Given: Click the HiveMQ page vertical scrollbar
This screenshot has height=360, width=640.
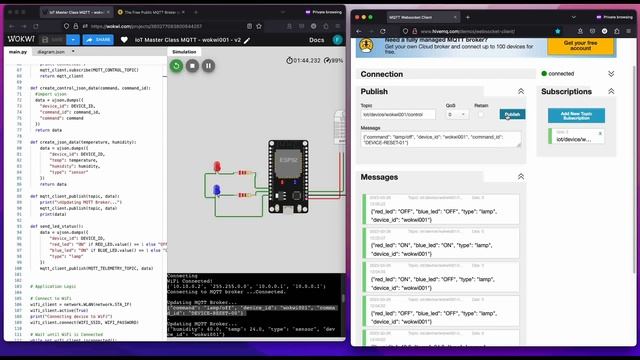Looking at the screenshot, I should pos(635,169).
